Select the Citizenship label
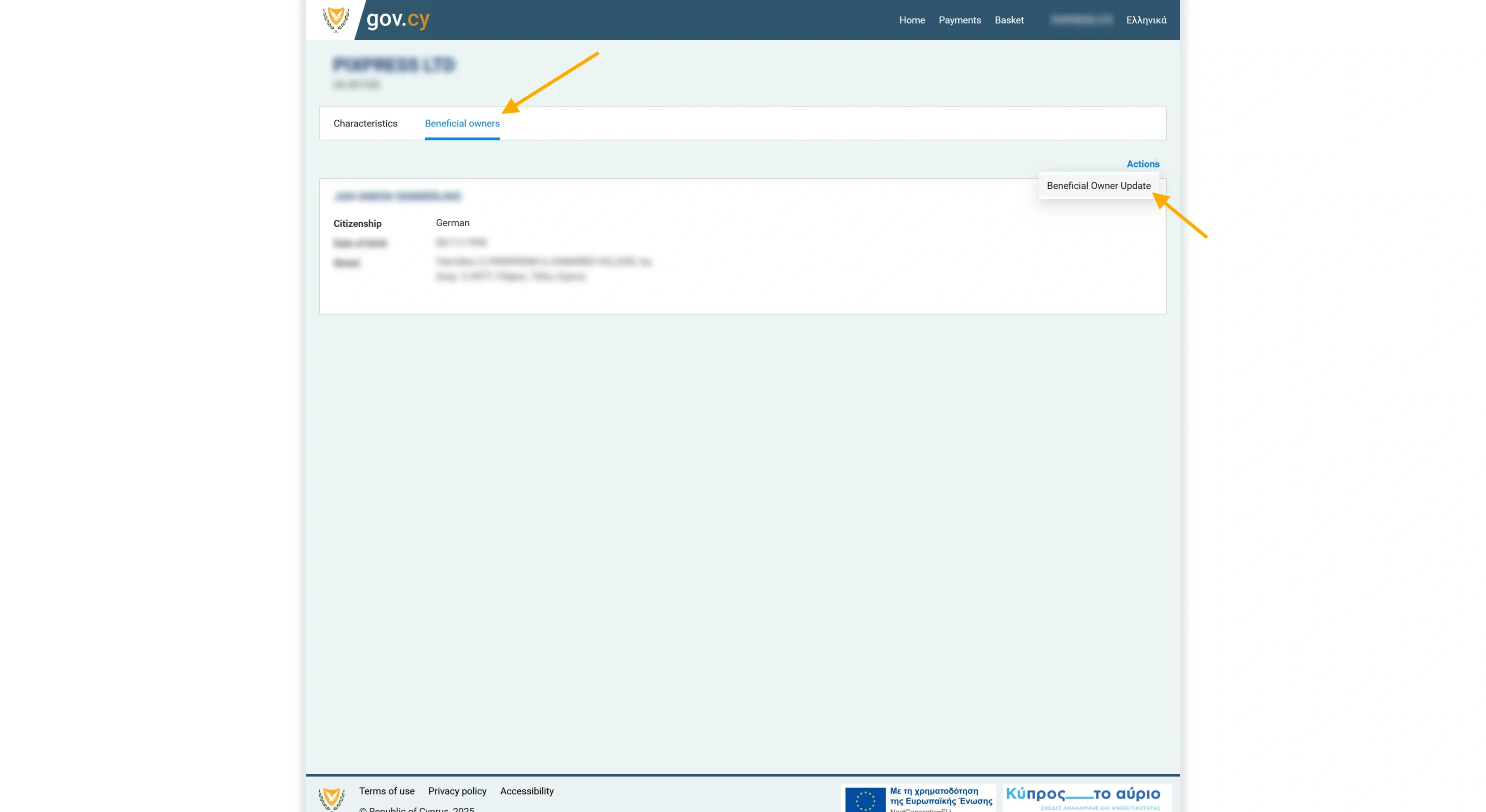The height and width of the screenshot is (812, 1486). (357, 224)
